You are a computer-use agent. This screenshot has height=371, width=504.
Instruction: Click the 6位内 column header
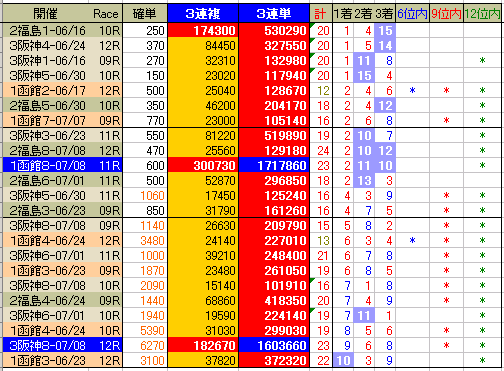(x=412, y=14)
